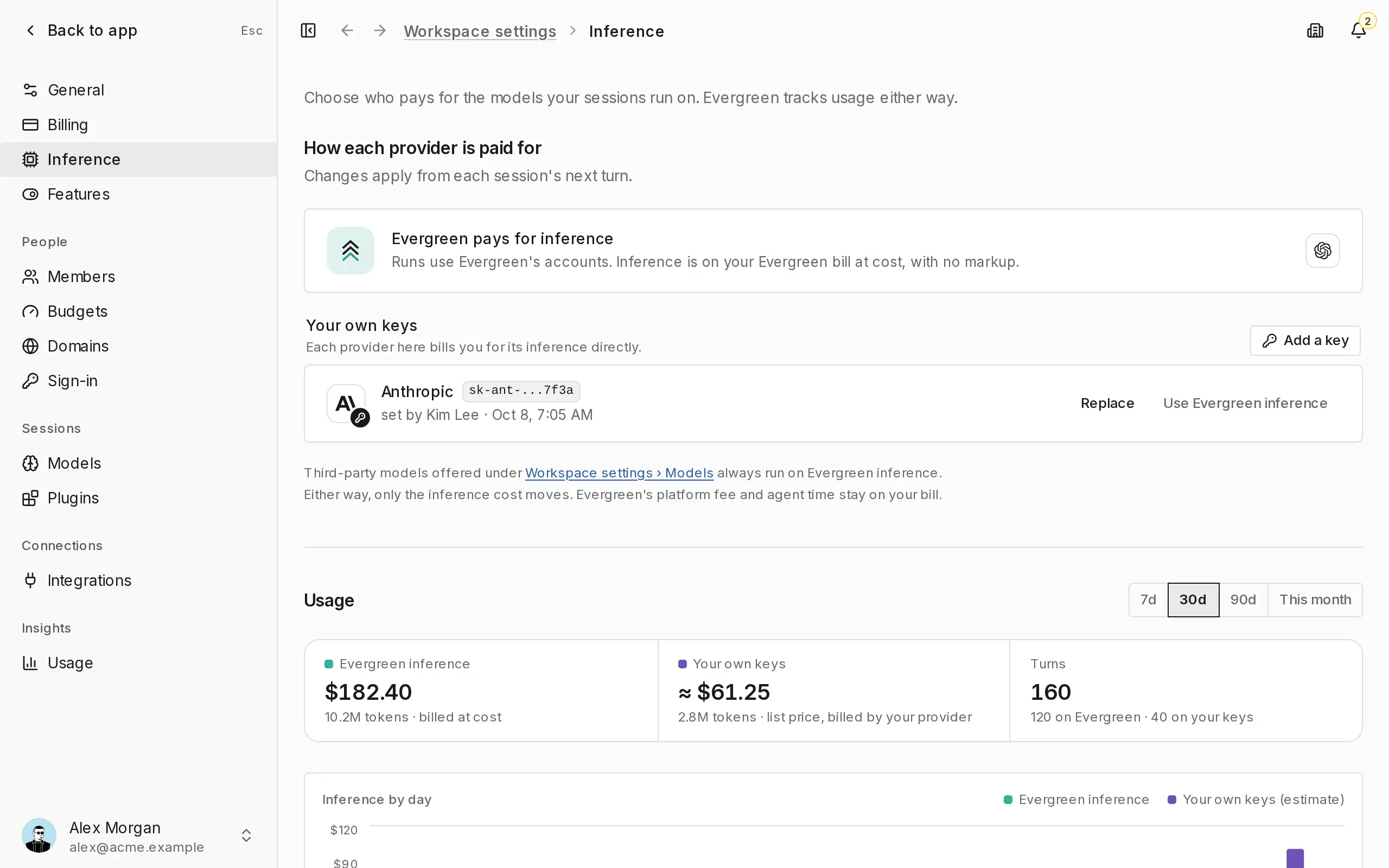Click Back to app
This screenshot has height=868, width=1389.
click(81, 30)
